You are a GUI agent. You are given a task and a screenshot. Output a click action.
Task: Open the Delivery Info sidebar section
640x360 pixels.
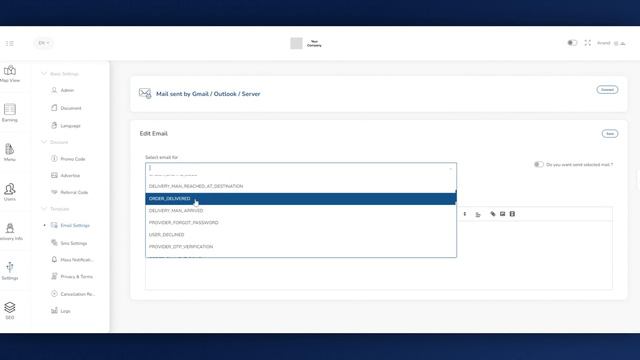(x=10, y=231)
